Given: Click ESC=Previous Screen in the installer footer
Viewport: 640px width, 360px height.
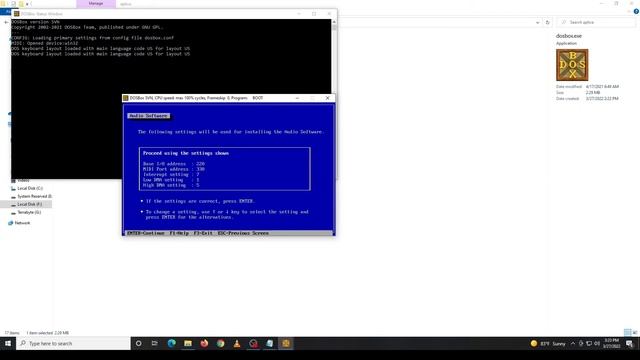Looking at the screenshot, I should [243, 233].
